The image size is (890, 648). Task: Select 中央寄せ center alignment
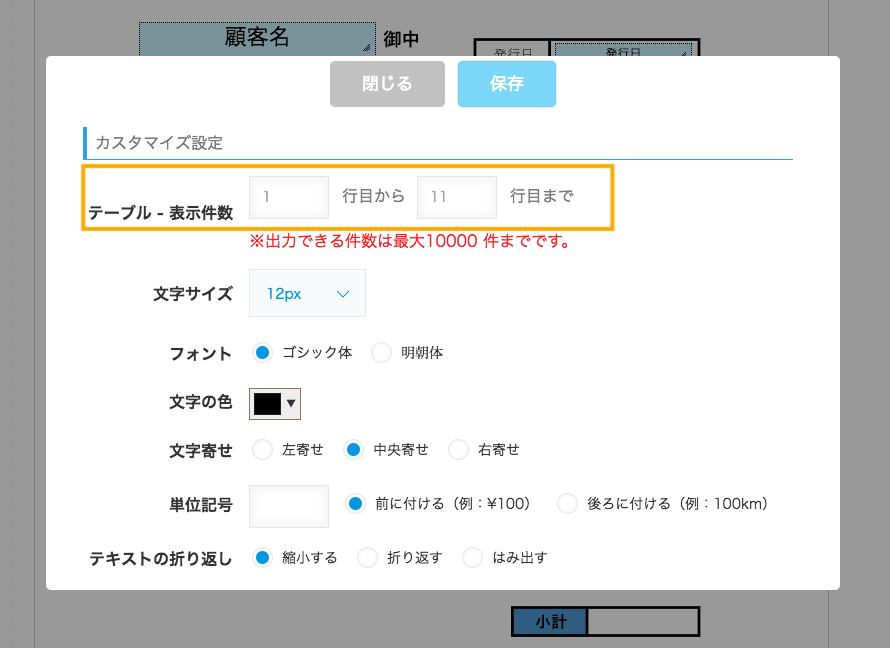pyautogui.click(x=353, y=450)
